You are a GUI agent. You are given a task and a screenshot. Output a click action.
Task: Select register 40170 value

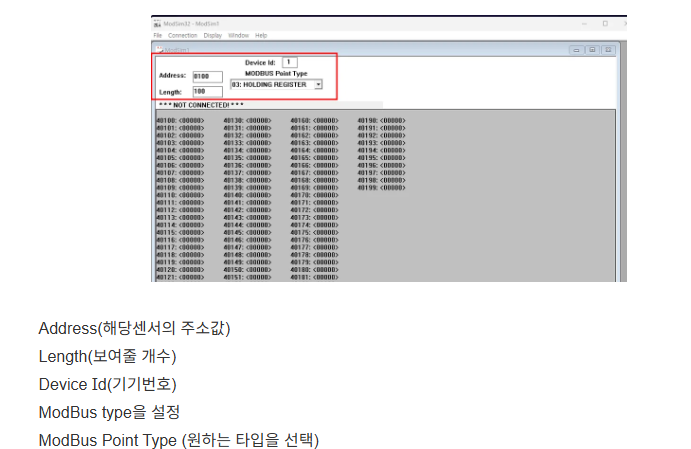(x=326, y=195)
